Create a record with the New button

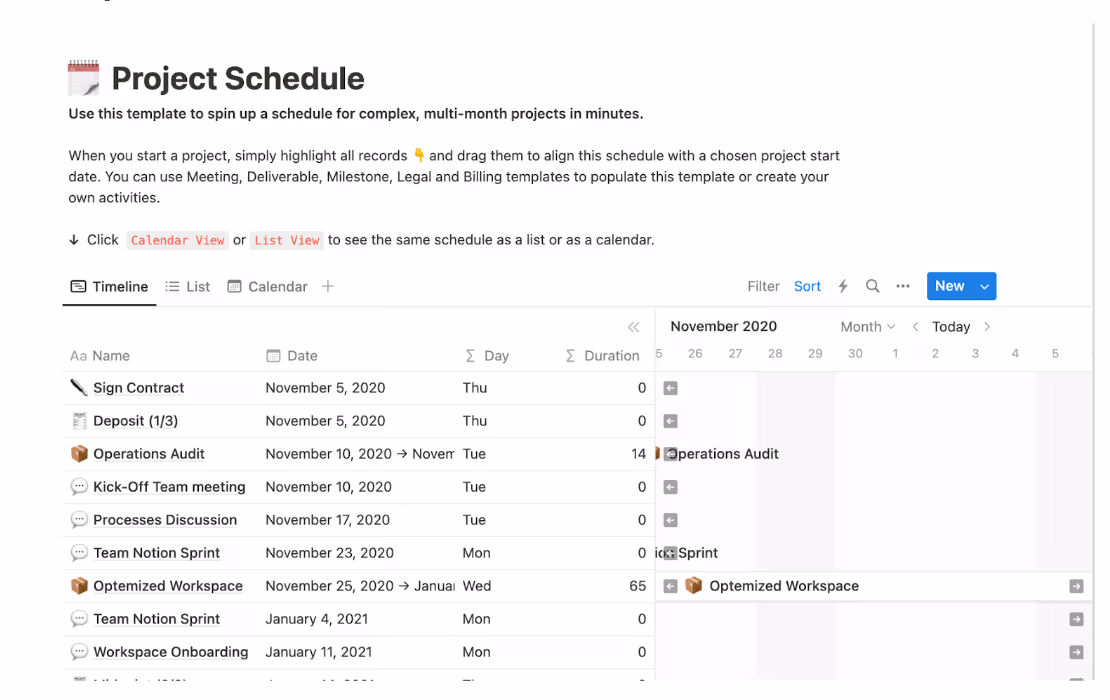[x=950, y=286]
